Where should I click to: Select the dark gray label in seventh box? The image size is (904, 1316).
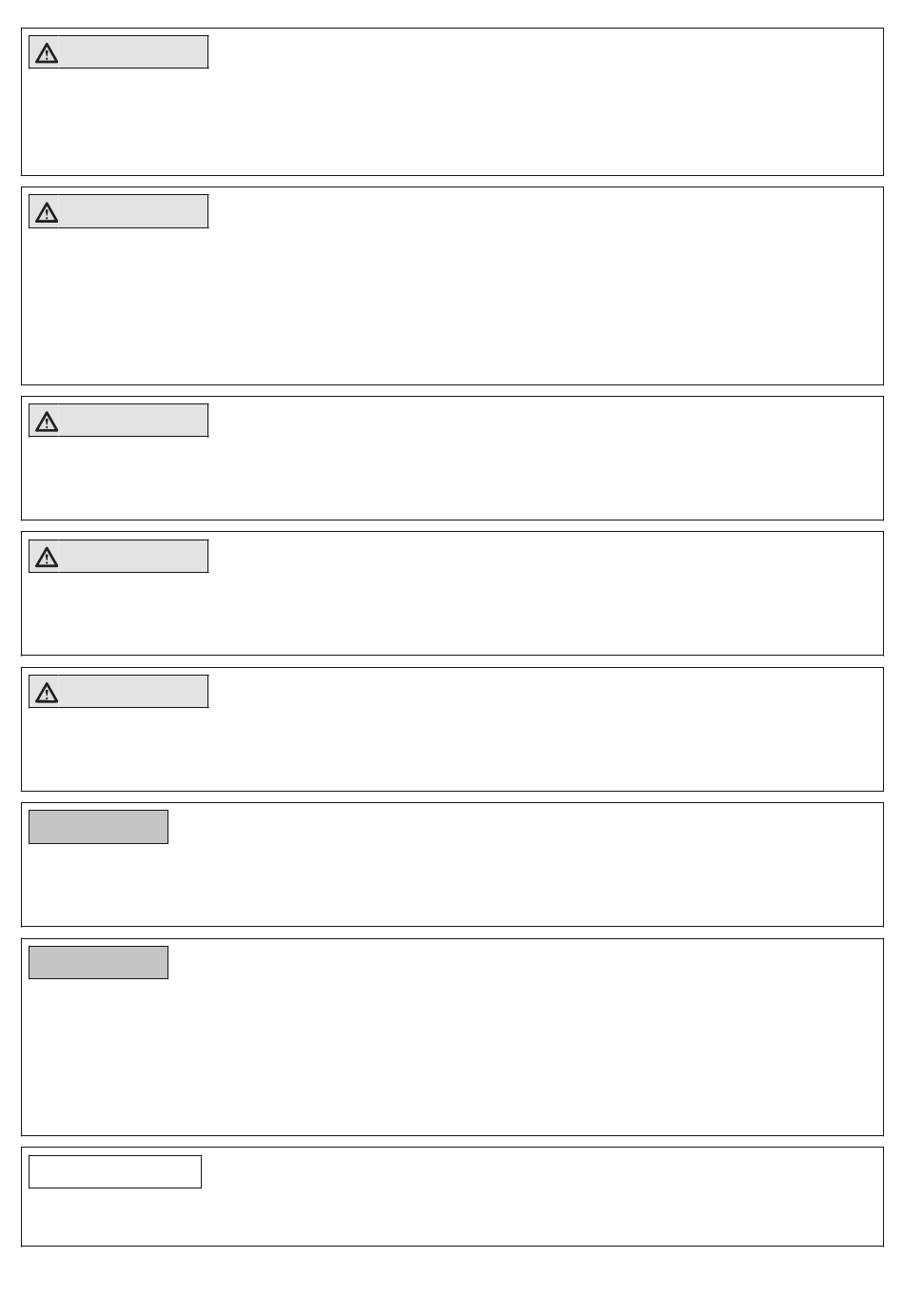click(x=98, y=963)
